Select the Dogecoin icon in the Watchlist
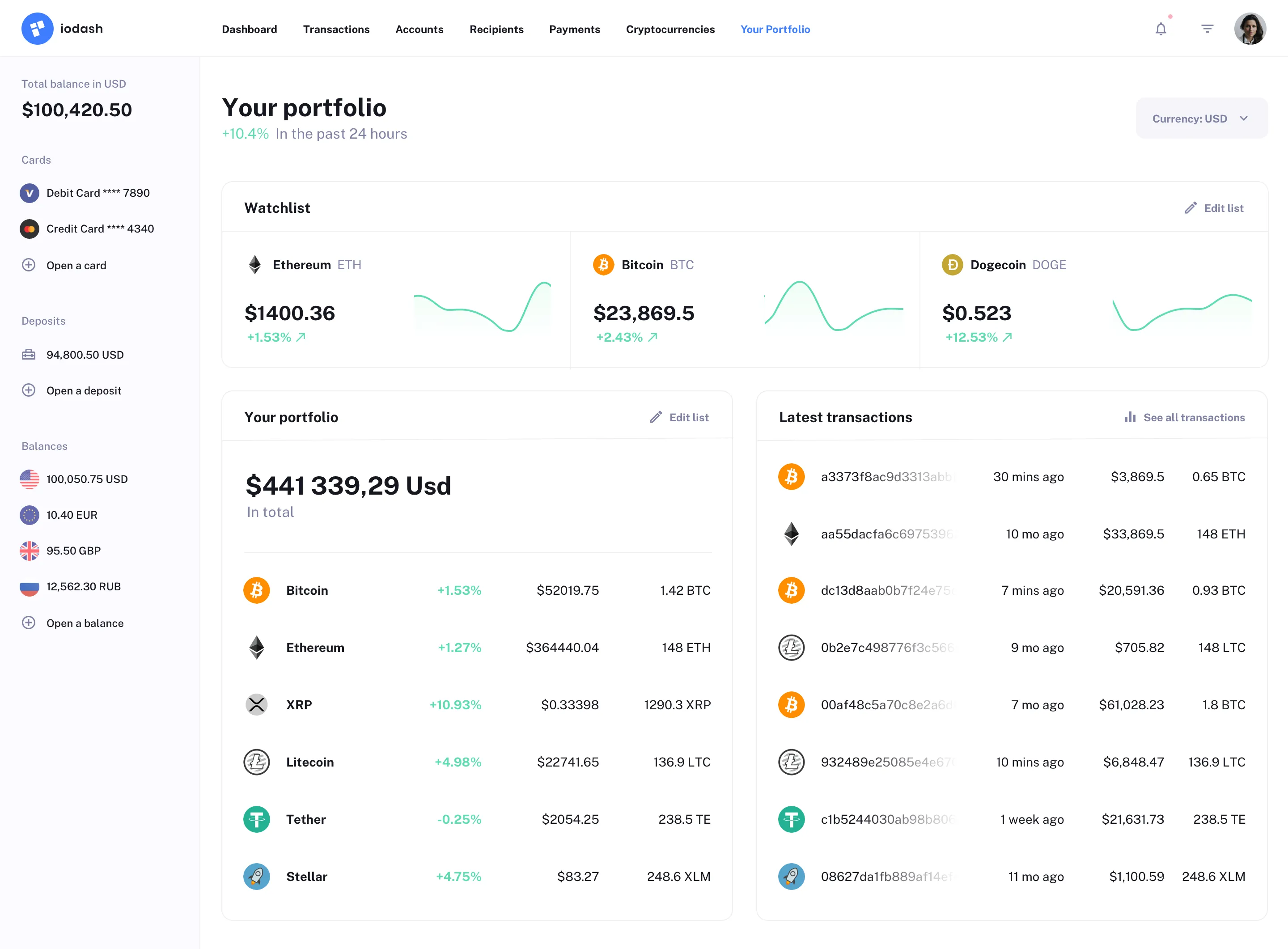 coord(952,264)
